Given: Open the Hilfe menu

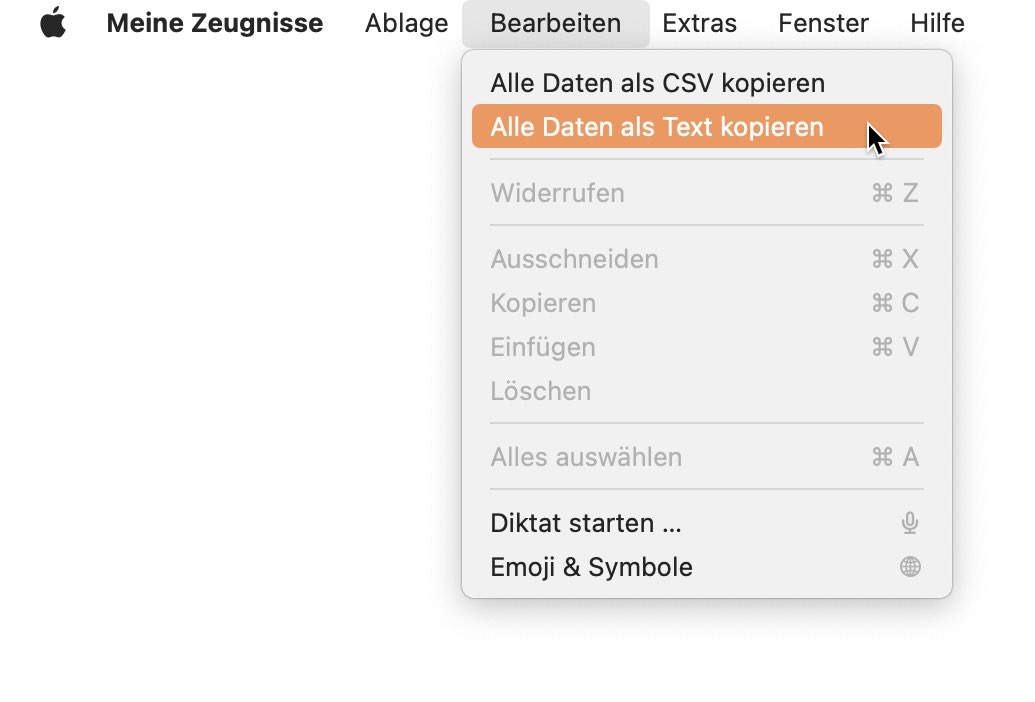Looking at the screenshot, I should pos(937,23).
